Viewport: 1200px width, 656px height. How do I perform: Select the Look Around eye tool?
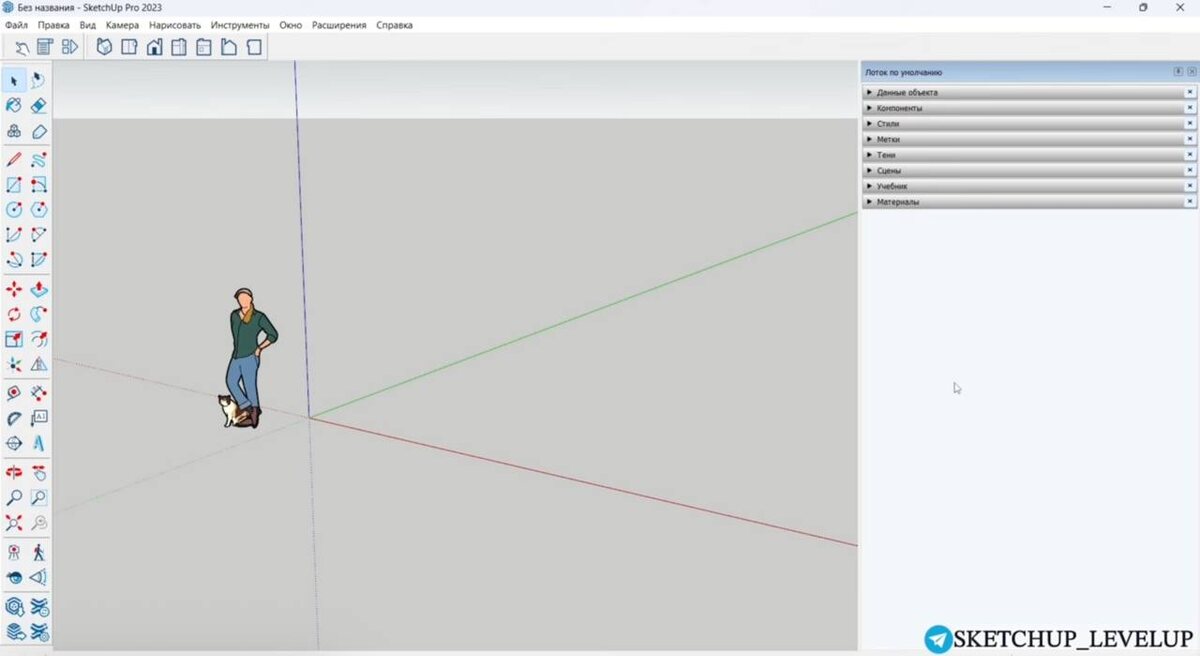click(14, 577)
